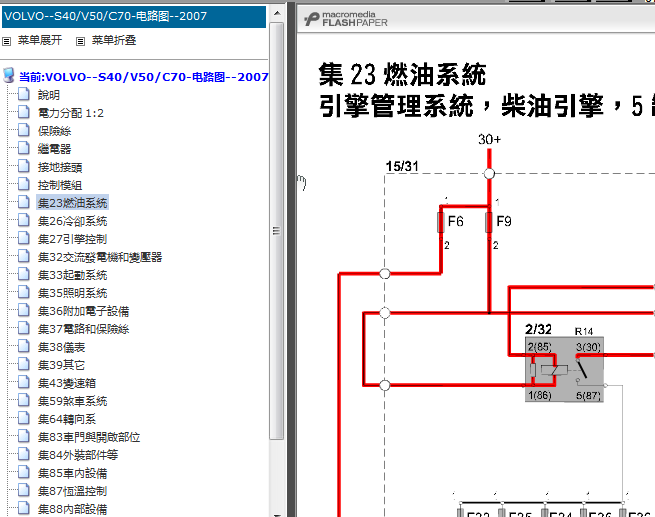Viewport: 655px width, 517px height.
Task: Open 集59煞車系統 diagram
Action: [72, 401]
